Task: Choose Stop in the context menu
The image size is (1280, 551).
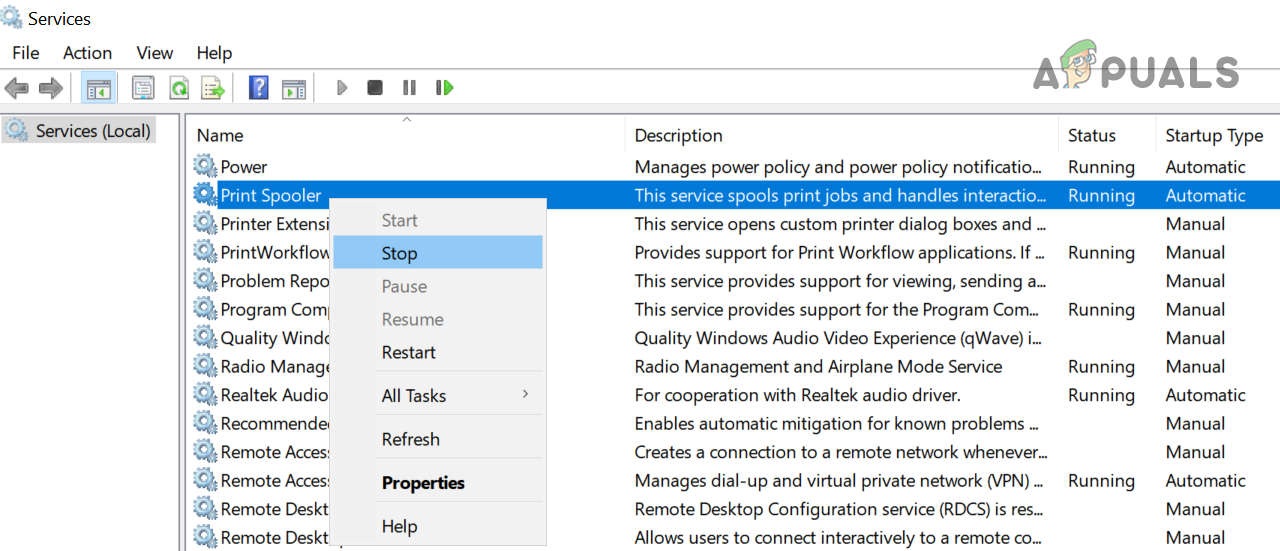Action: (399, 253)
